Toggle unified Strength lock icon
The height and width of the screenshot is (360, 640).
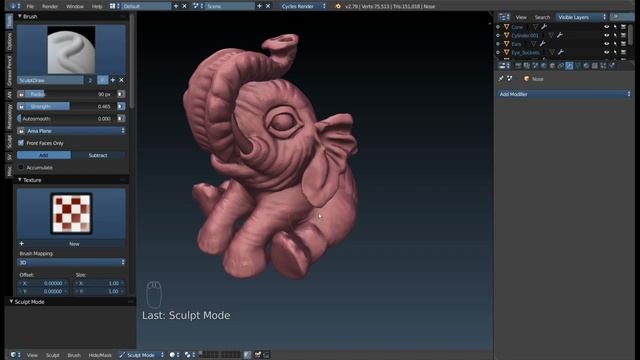(x=21, y=106)
